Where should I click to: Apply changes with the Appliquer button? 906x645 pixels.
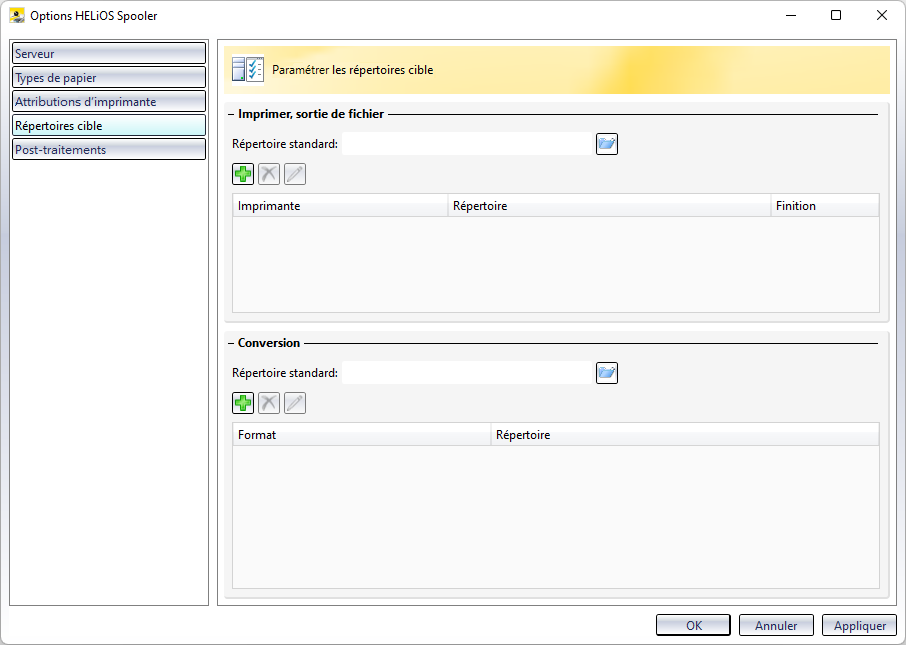point(859,625)
